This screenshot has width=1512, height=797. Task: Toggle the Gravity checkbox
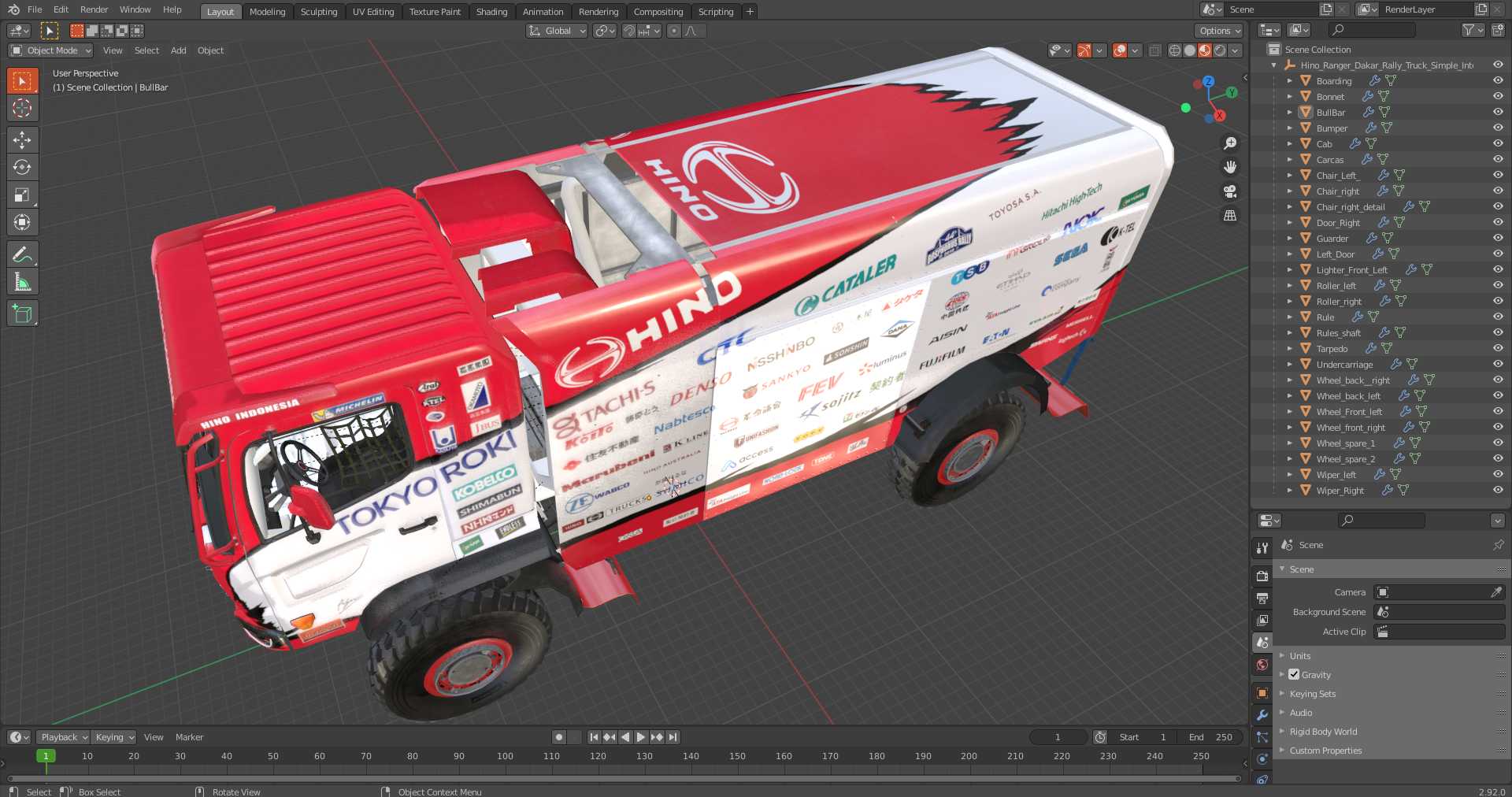pos(1294,675)
